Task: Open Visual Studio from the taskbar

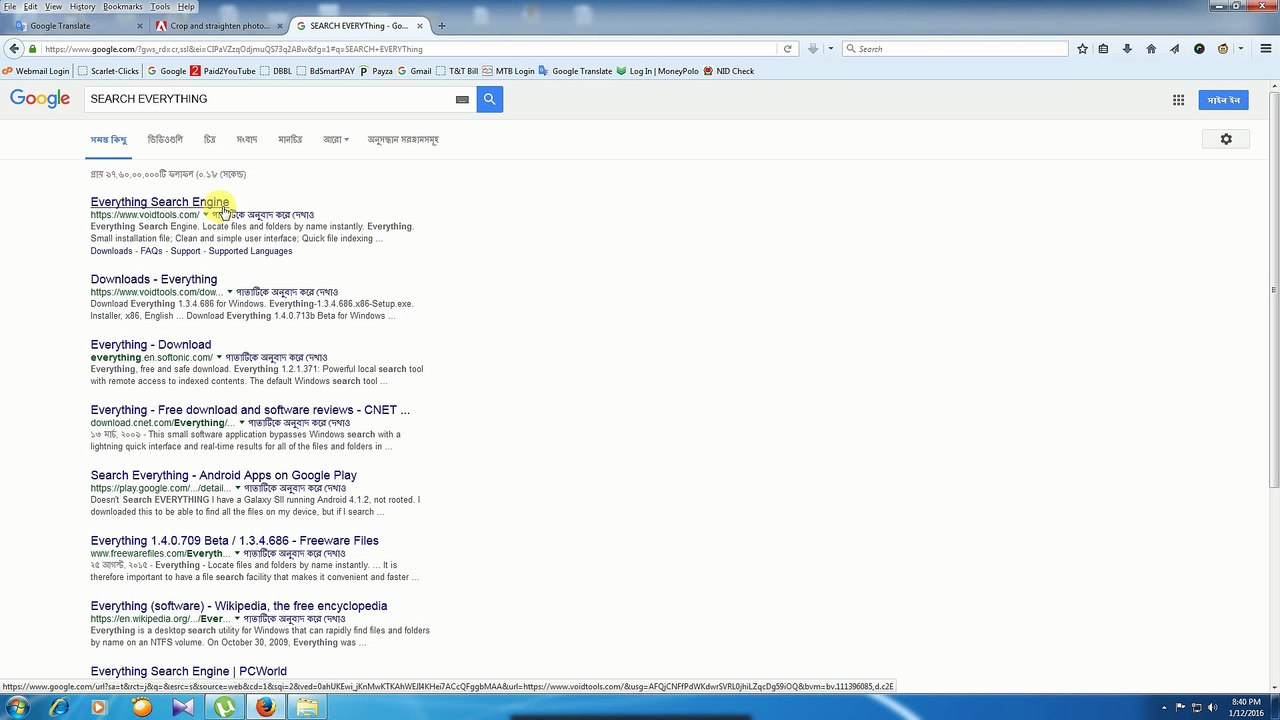Action: (x=183, y=708)
